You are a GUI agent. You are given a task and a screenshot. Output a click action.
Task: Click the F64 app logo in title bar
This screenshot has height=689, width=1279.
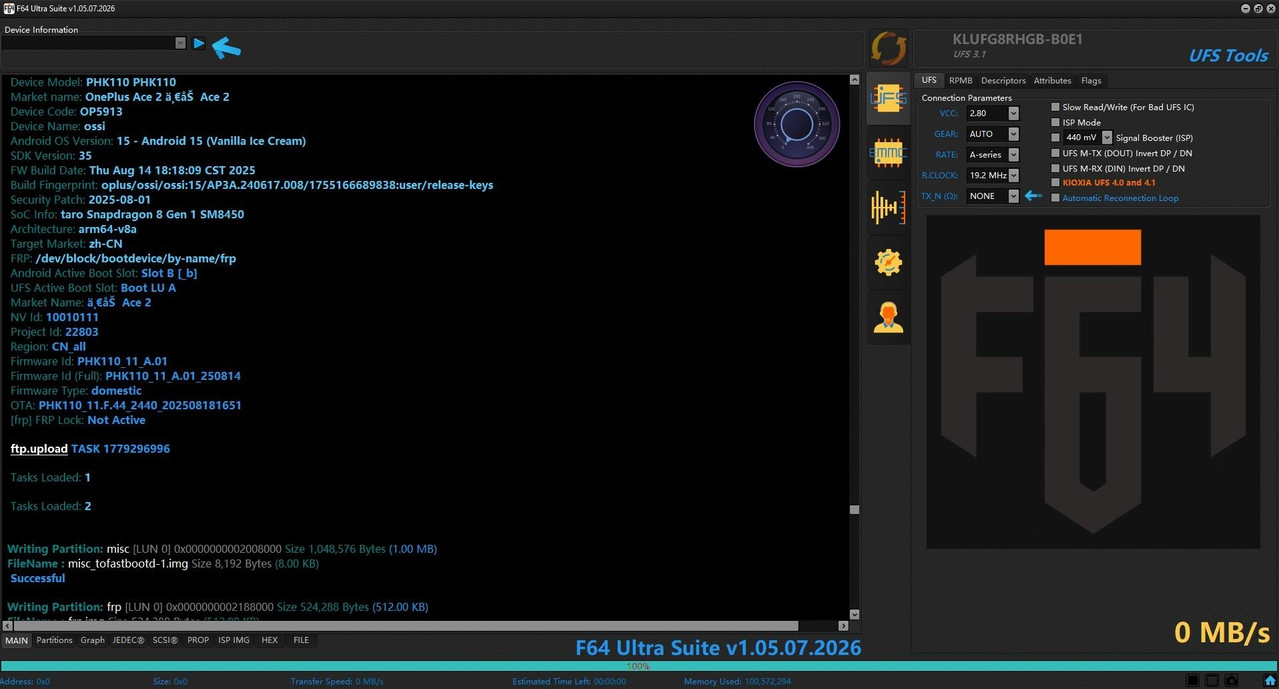(x=8, y=8)
